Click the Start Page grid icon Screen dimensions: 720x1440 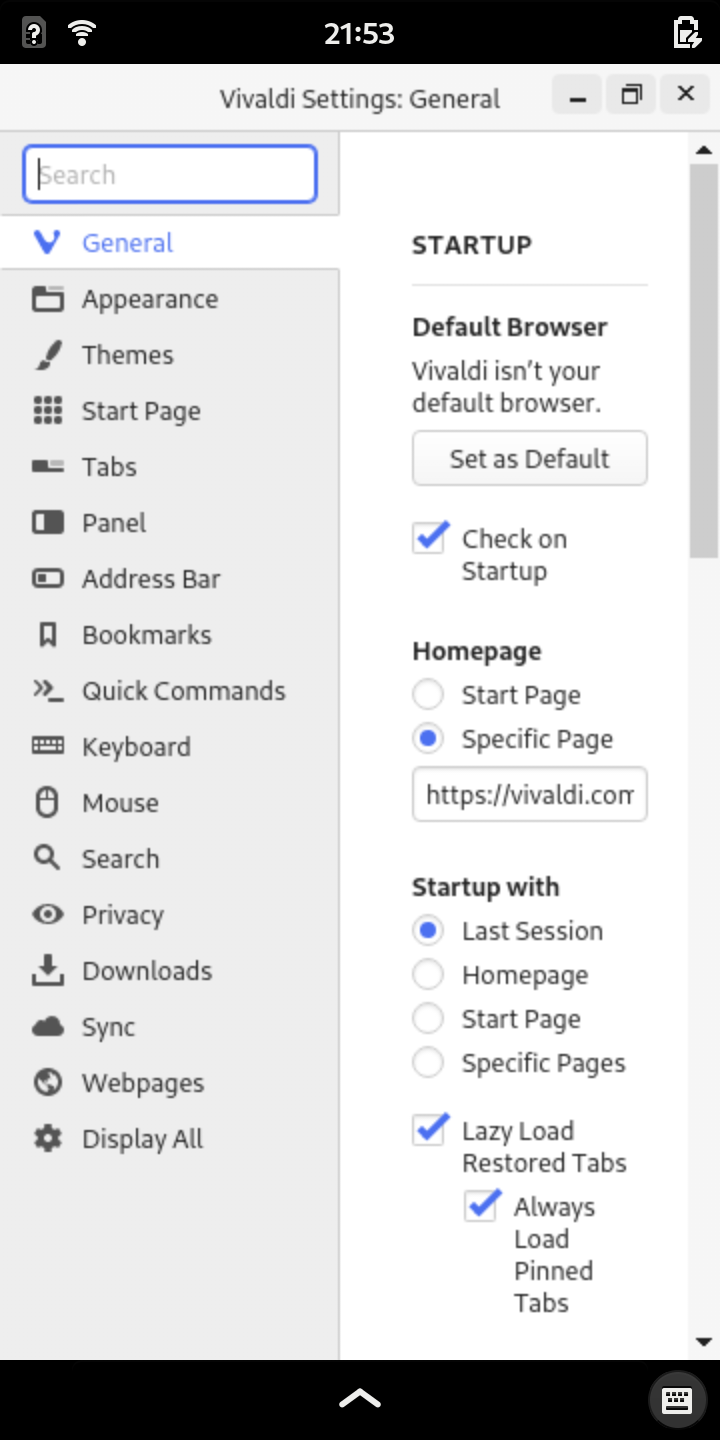coord(47,411)
